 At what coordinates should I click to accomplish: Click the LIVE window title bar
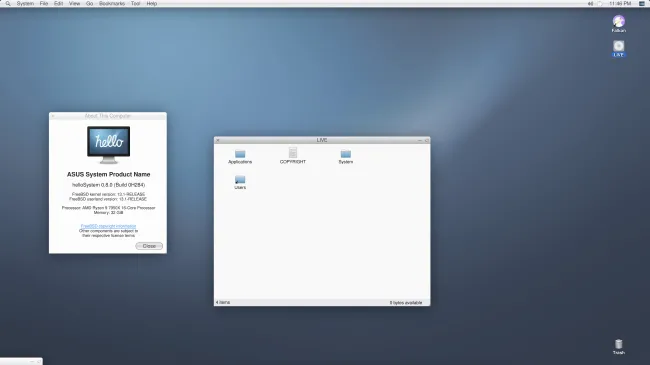[x=322, y=140]
